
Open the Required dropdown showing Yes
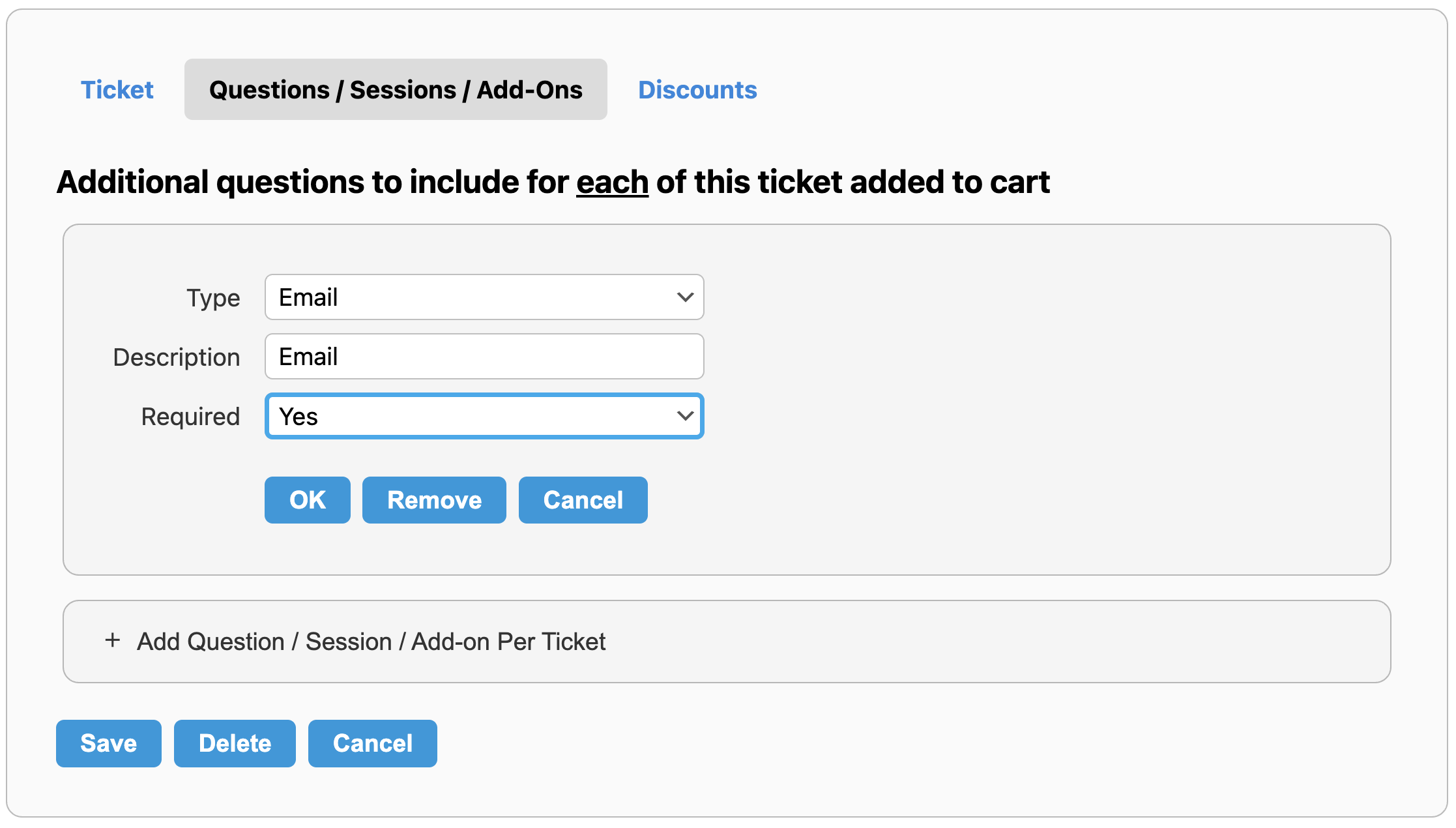coord(484,416)
